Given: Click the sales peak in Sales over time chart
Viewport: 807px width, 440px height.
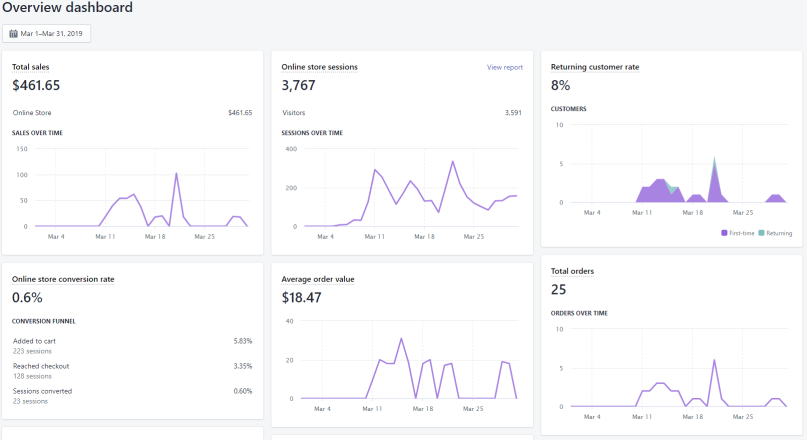Looking at the screenshot, I should (177, 173).
